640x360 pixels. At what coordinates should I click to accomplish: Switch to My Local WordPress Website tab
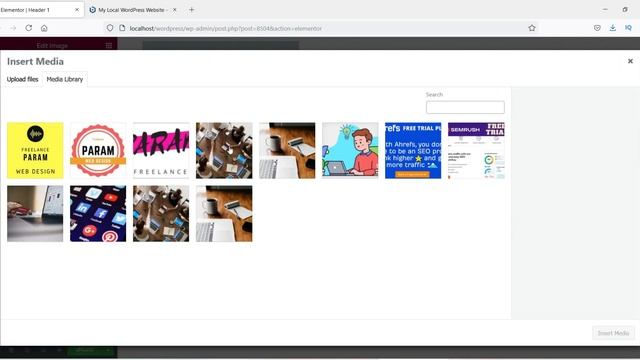click(133, 10)
